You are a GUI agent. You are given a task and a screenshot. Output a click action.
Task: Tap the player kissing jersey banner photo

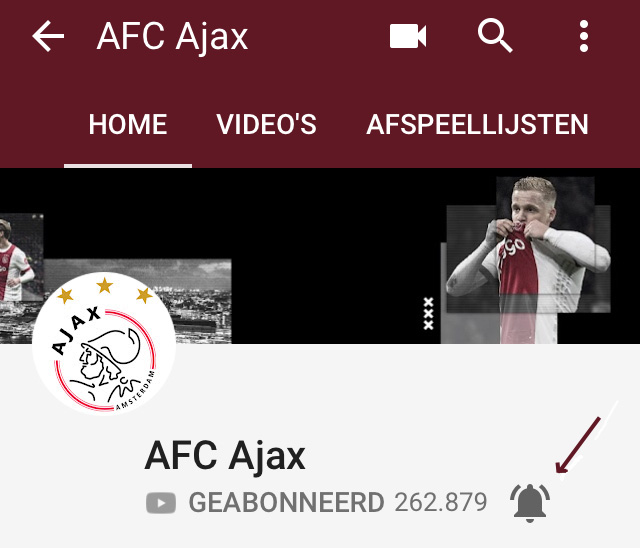(528, 260)
